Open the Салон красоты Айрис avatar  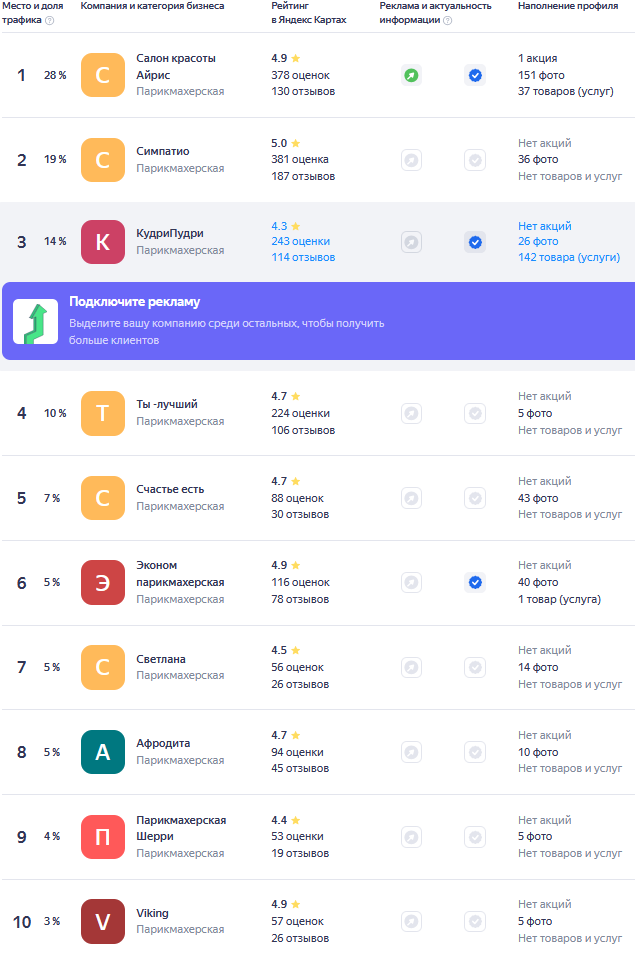(103, 75)
